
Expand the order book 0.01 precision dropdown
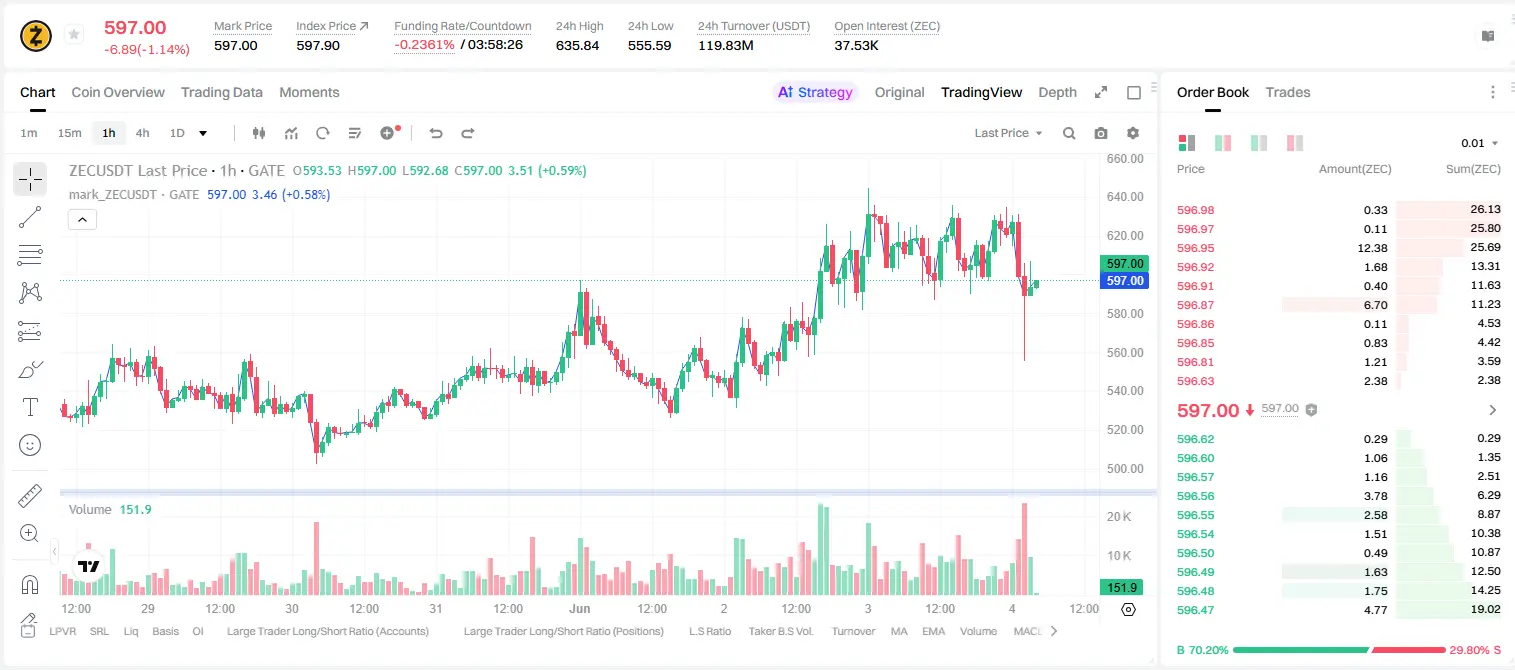click(x=1480, y=143)
